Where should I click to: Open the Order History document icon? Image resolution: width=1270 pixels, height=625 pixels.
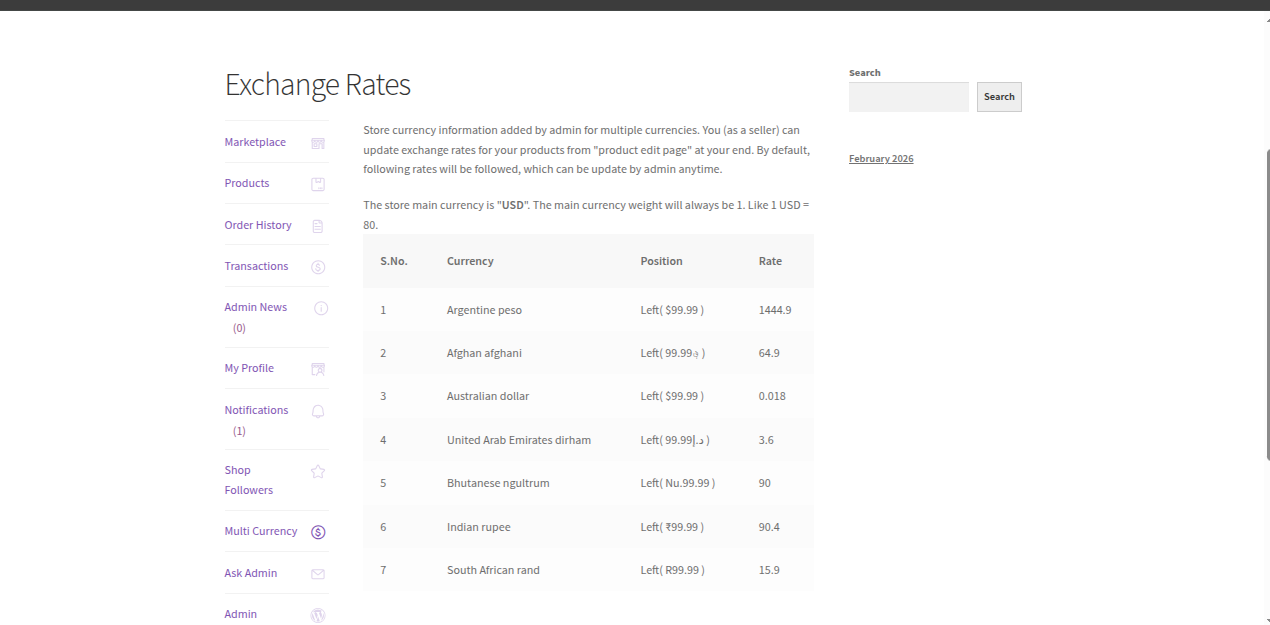click(x=318, y=226)
